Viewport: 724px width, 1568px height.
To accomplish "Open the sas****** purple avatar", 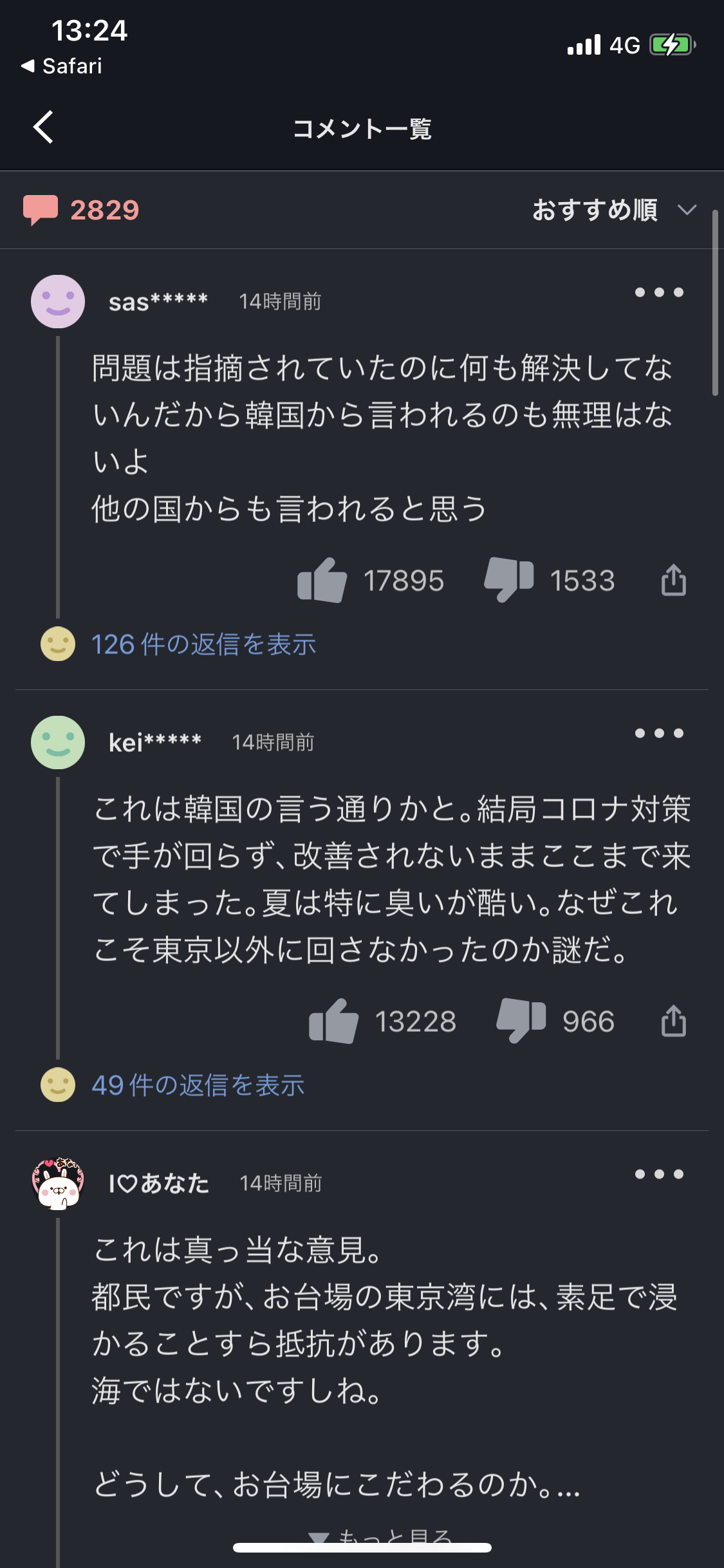I will tap(58, 301).
